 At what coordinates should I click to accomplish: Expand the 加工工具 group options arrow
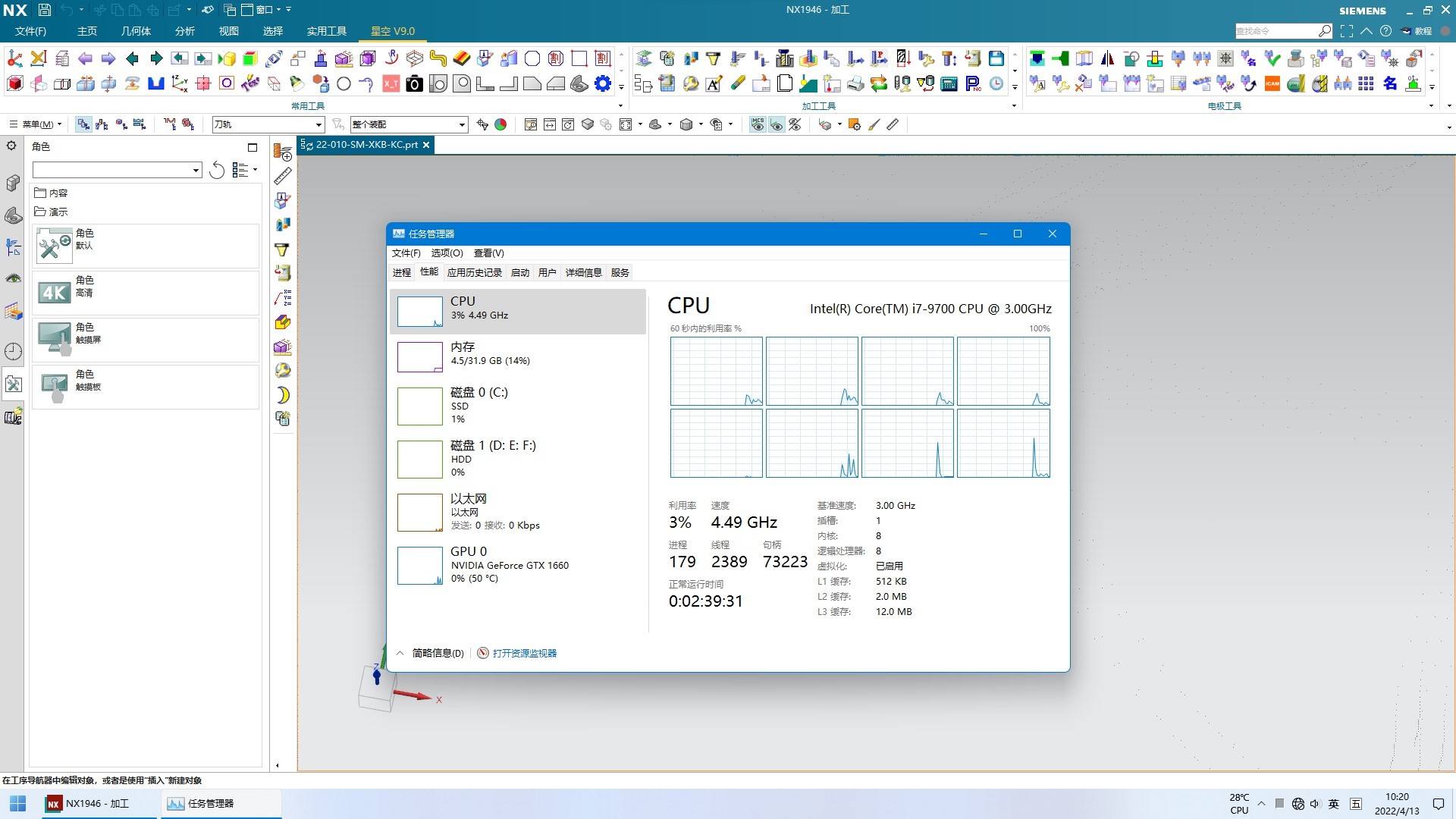[1015, 106]
